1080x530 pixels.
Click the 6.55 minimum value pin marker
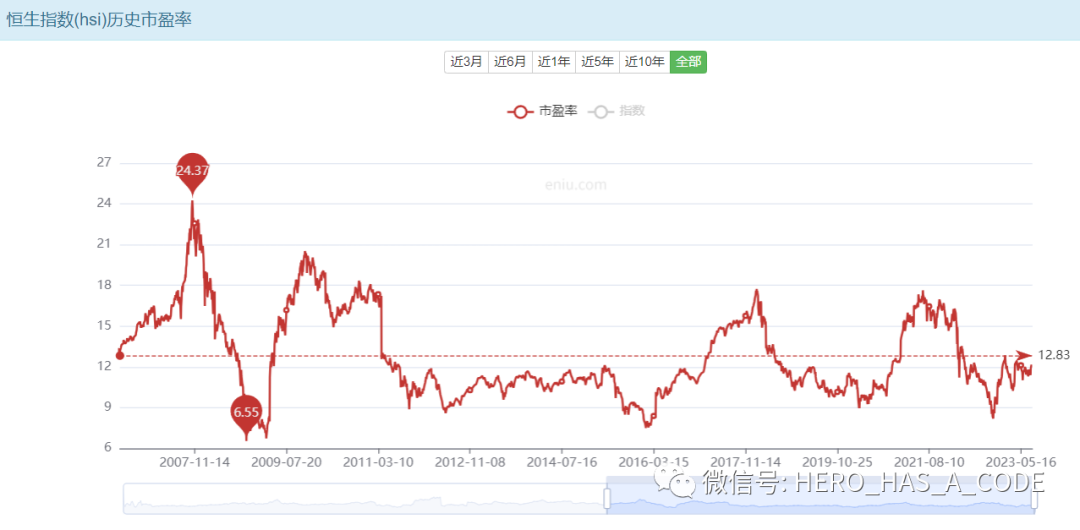click(x=246, y=415)
